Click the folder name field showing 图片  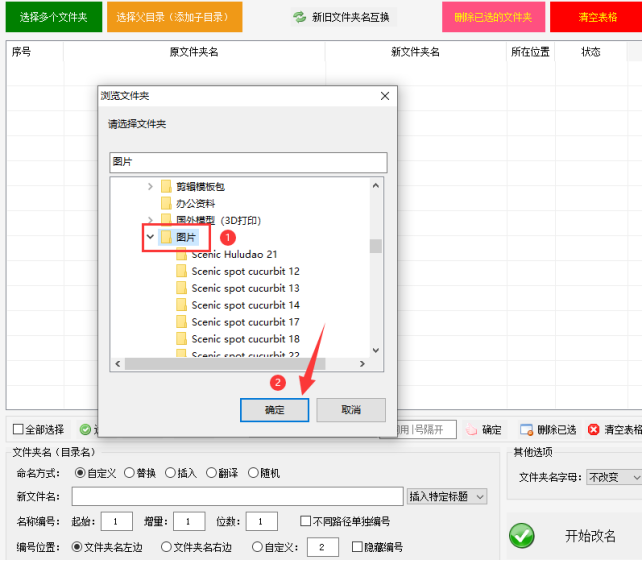coord(248,162)
